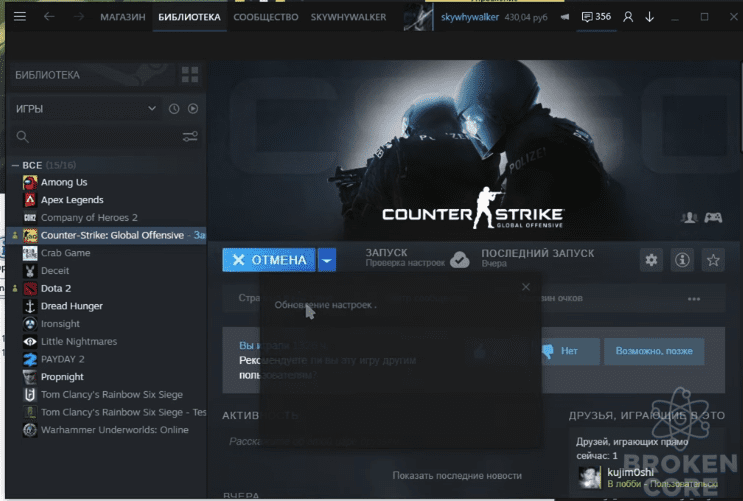
Task: Open the SKYWHYWALKER profile tab
Action: (x=348, y=17)
